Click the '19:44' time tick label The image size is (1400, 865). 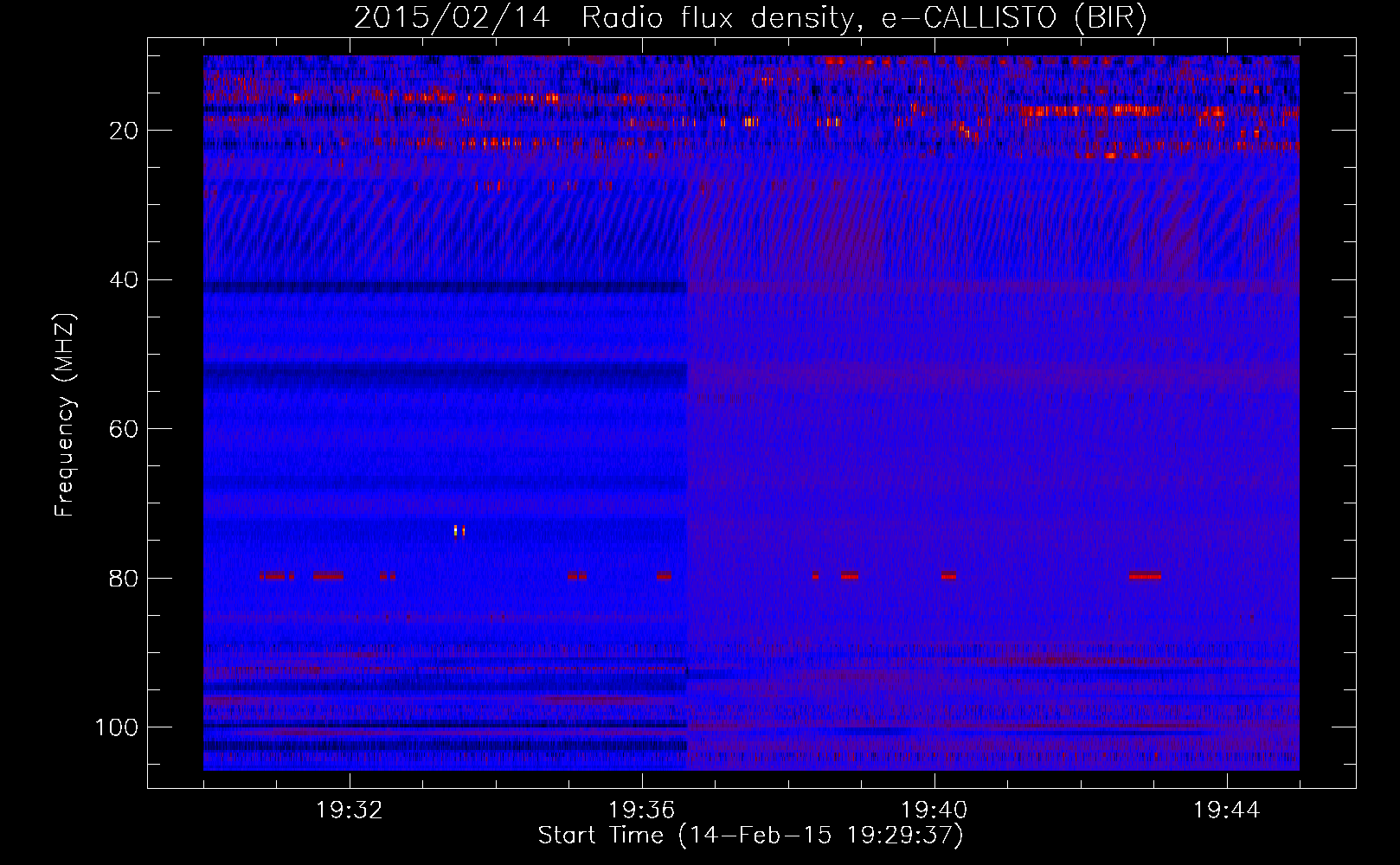1227,811
